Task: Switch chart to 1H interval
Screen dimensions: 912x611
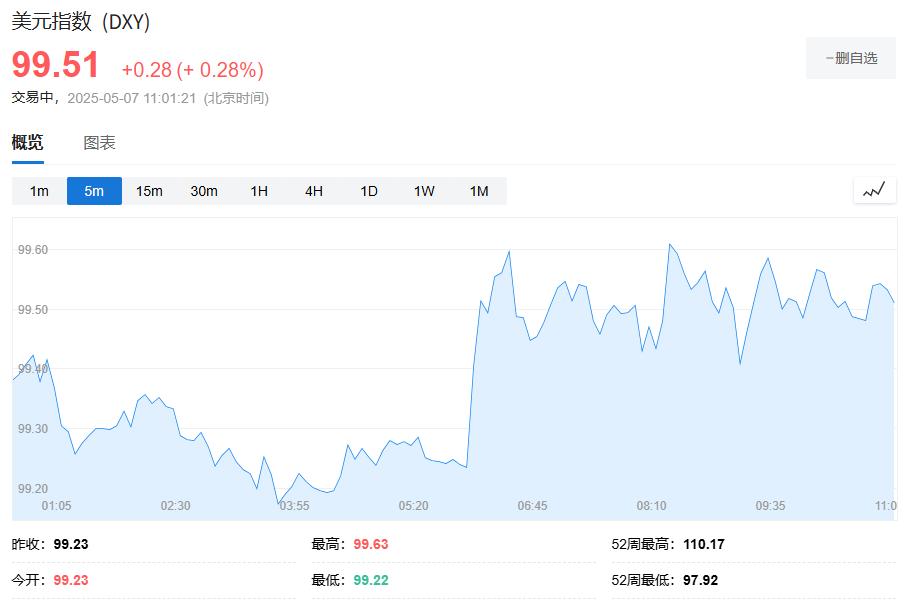Action: pos(256,191)
